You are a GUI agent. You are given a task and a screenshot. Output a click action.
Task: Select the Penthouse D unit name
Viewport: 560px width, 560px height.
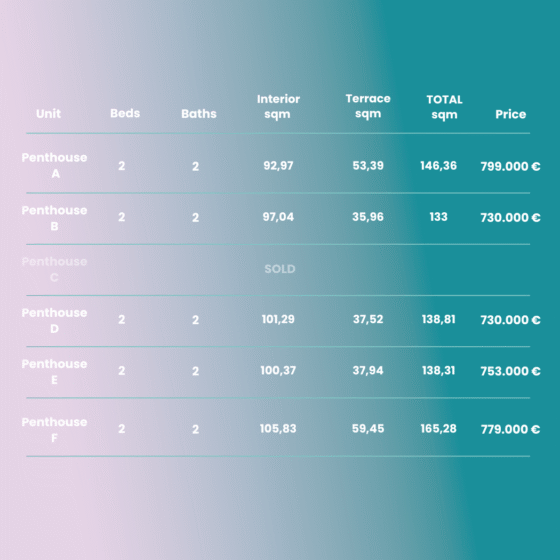point(55,320)
